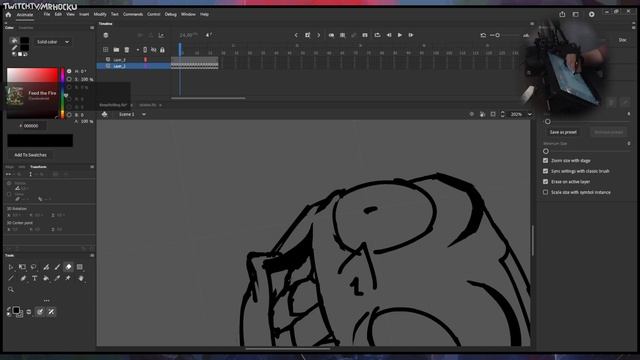Toggle the rightmost tool option icon in Tools
Image resolution: width=640 pixels, height=360 pixels.
pyautogui.click(x=51, y=312)
